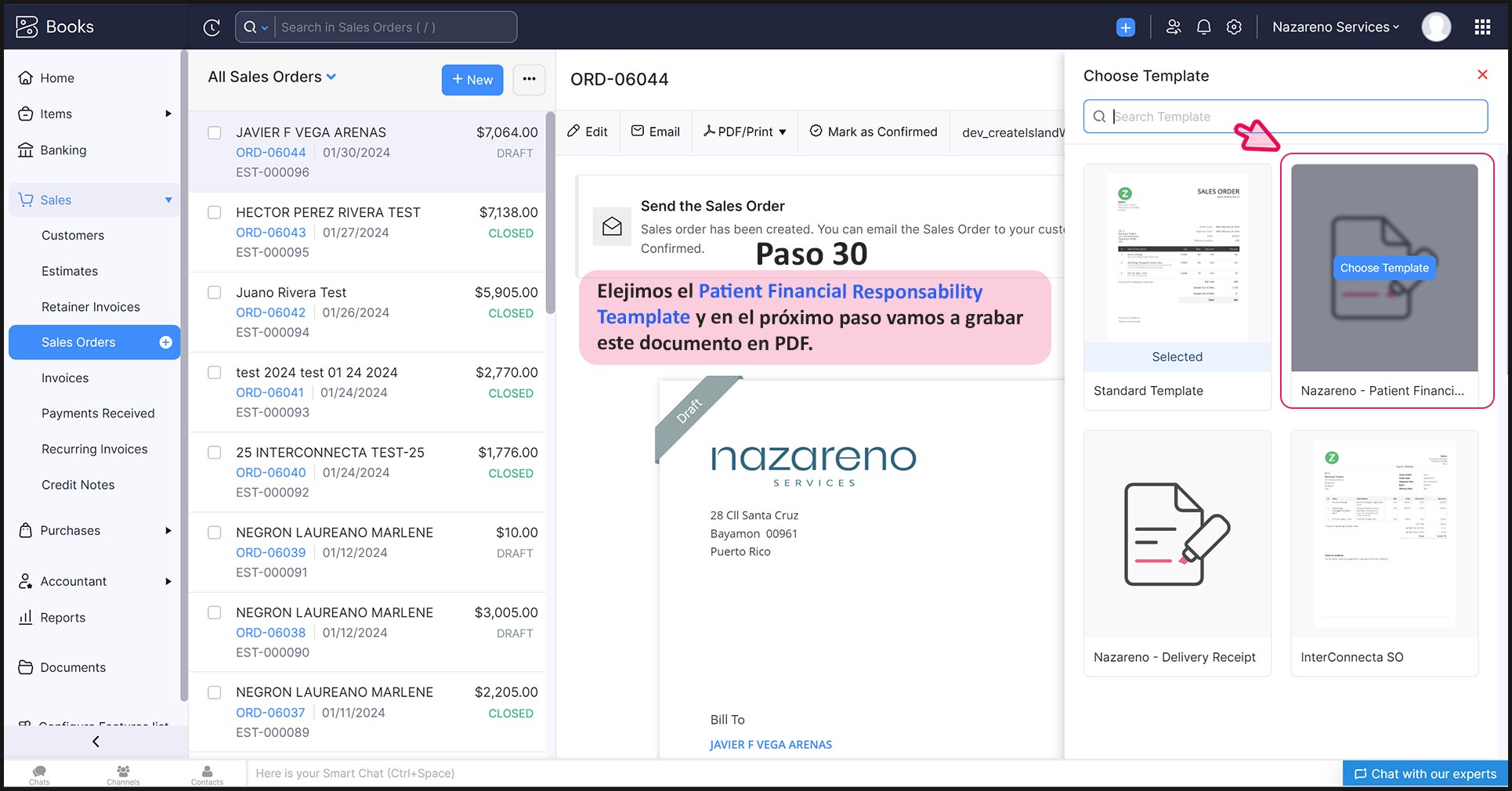Open the recent history clock icon
The image size is (1512, 791).
tap(212, 27)
